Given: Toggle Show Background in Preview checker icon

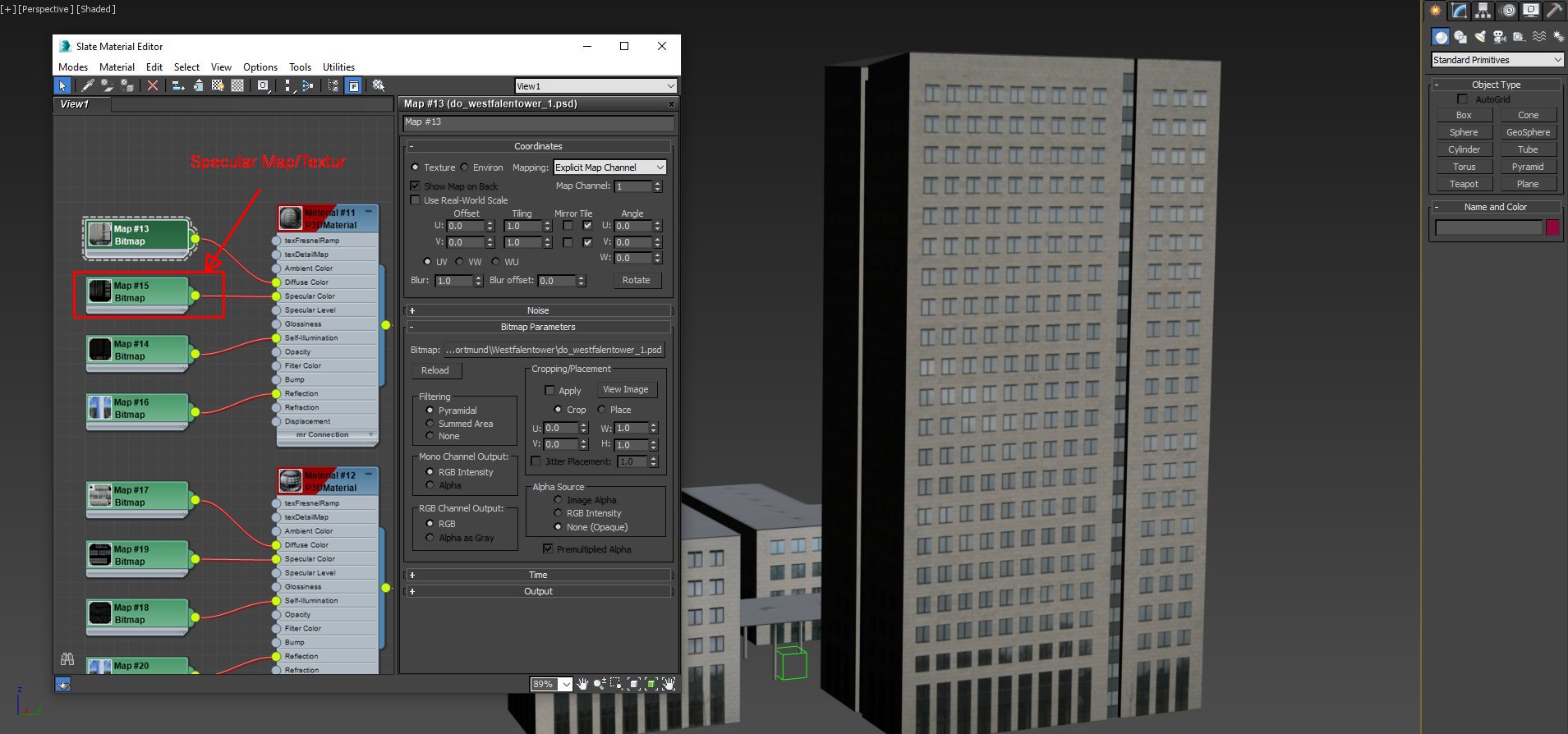Looking at the screenshot, I should click(x=237, y=85).
